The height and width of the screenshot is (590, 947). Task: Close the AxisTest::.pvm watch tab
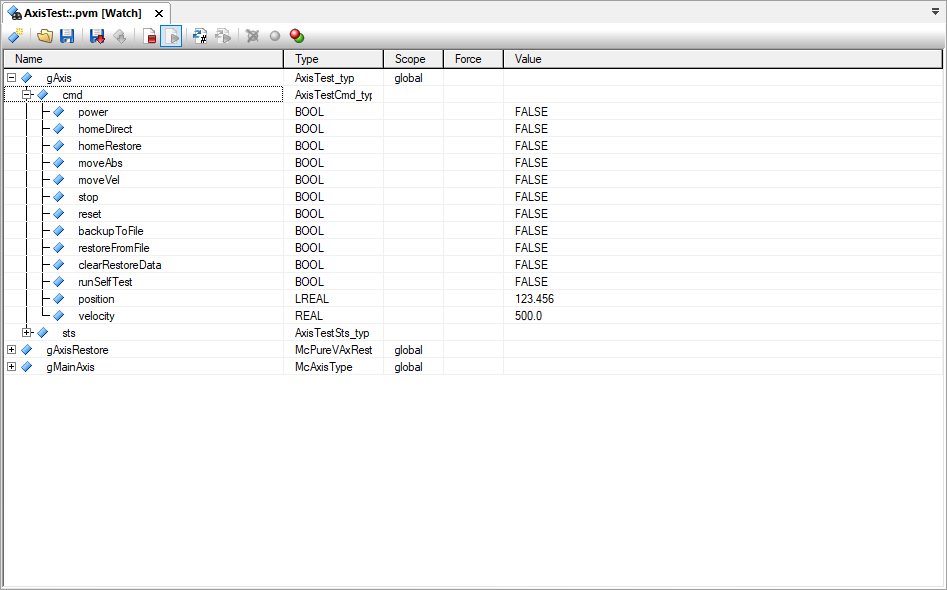pyautogui.click(x=159, y=13)
